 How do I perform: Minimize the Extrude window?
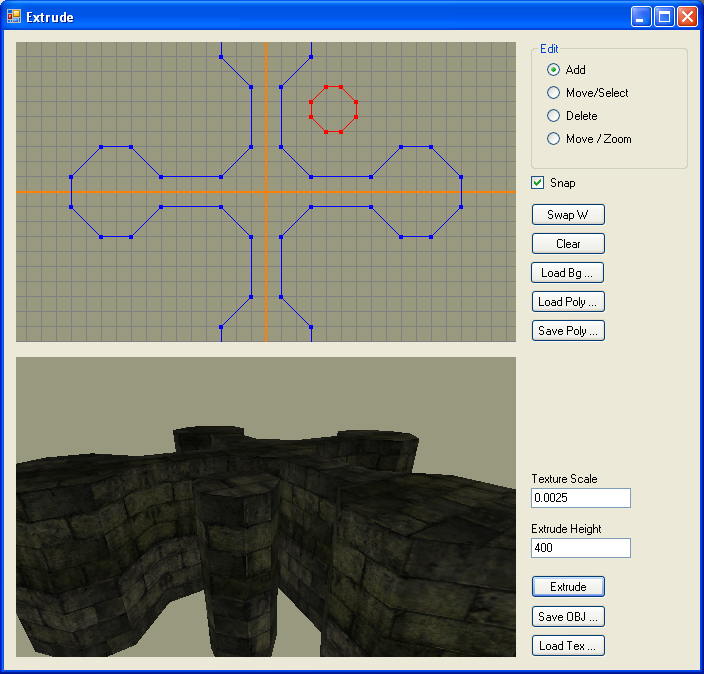(641, 17)
